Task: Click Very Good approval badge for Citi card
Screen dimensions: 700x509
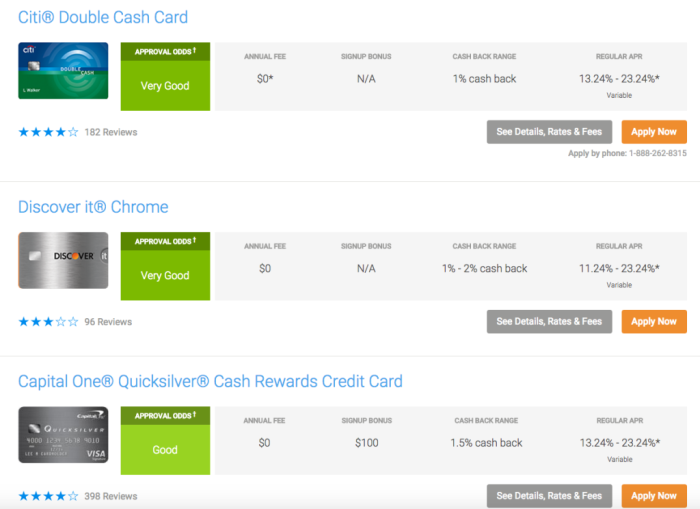Action: [165, 86]
